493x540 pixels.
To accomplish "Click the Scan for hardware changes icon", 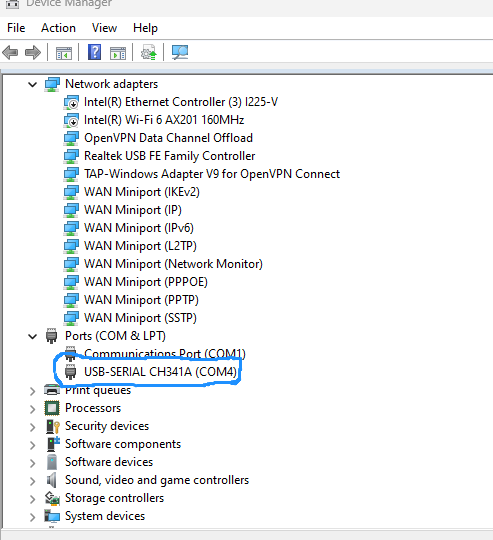I will pyautogui.click(x=180, y=52).
